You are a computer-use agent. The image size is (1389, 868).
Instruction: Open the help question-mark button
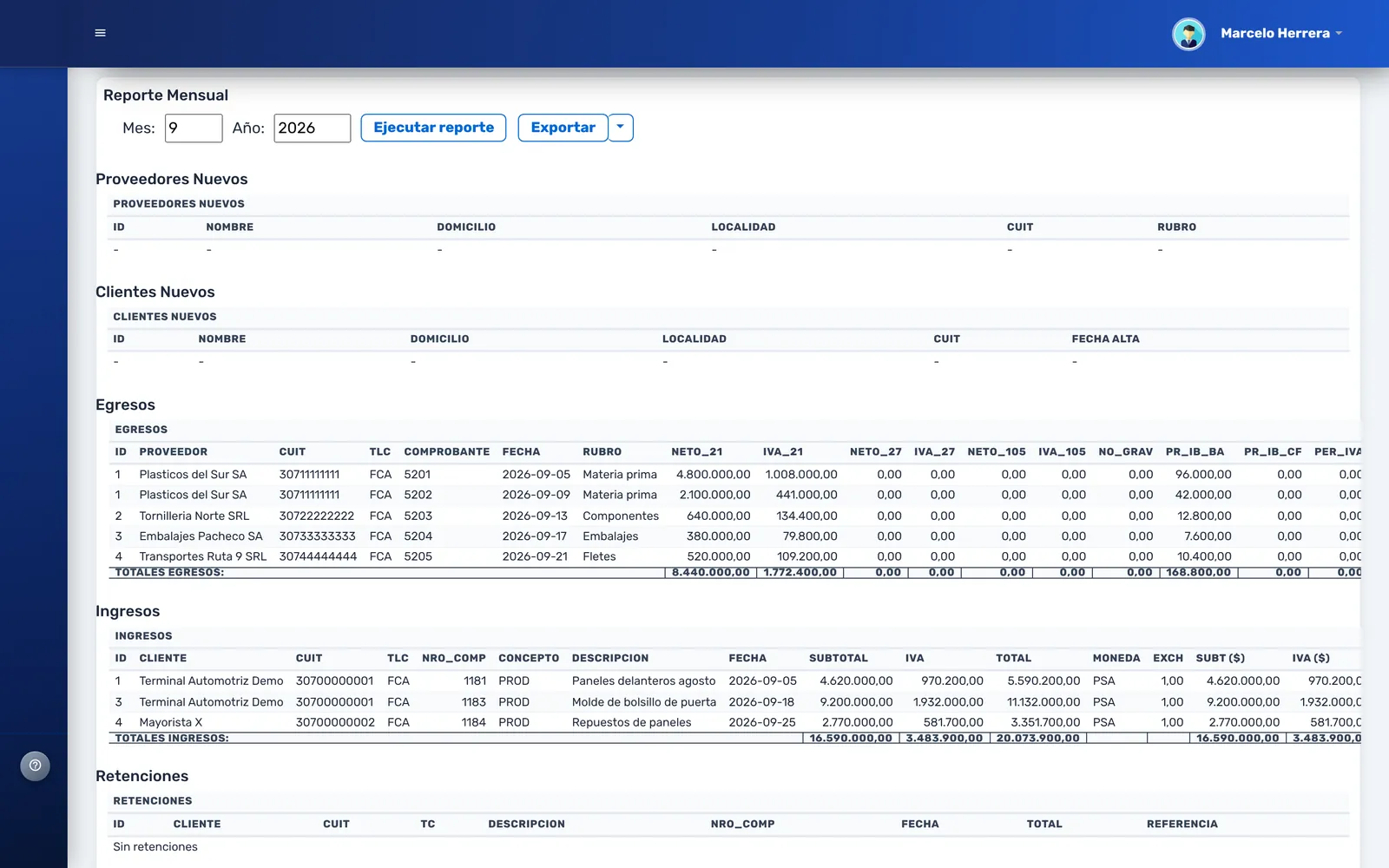coord(35,766)
